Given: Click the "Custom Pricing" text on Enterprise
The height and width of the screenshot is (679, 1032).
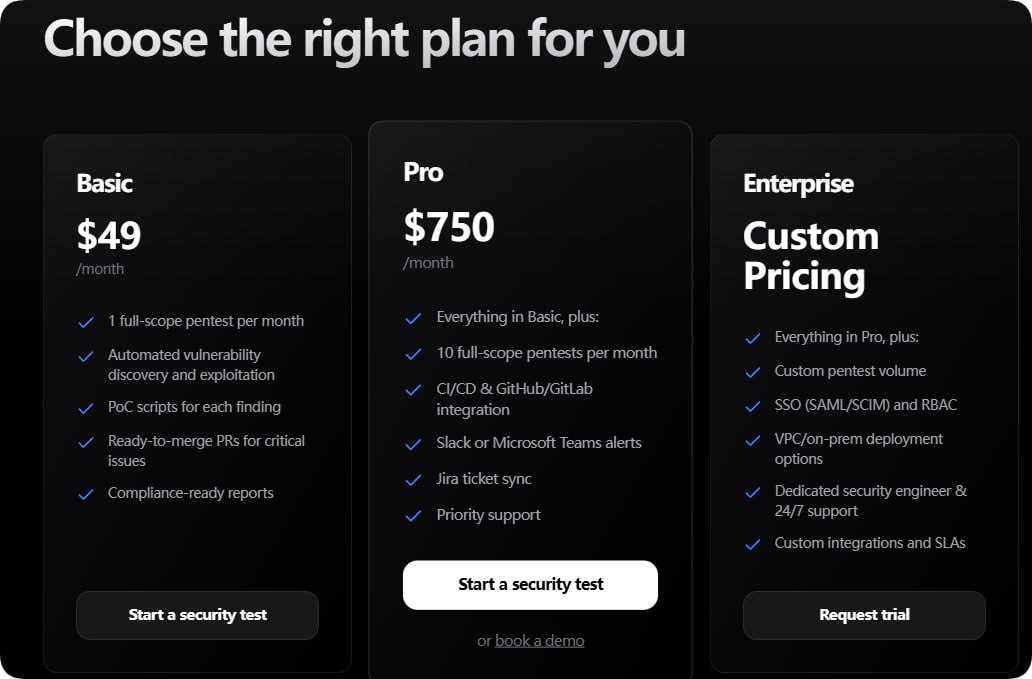Looking at the screenshot, I should click(811, 256).
